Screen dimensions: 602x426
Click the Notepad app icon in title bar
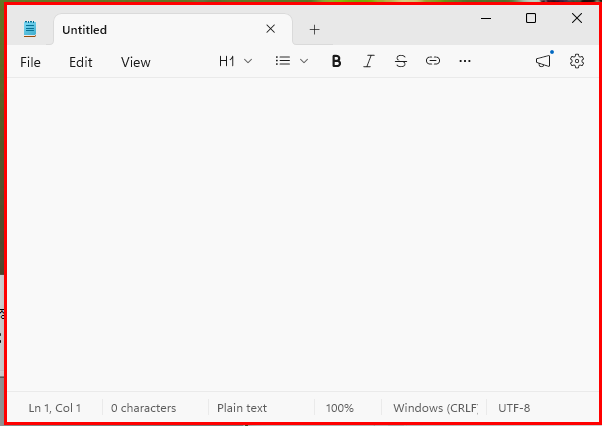point(30,30)
